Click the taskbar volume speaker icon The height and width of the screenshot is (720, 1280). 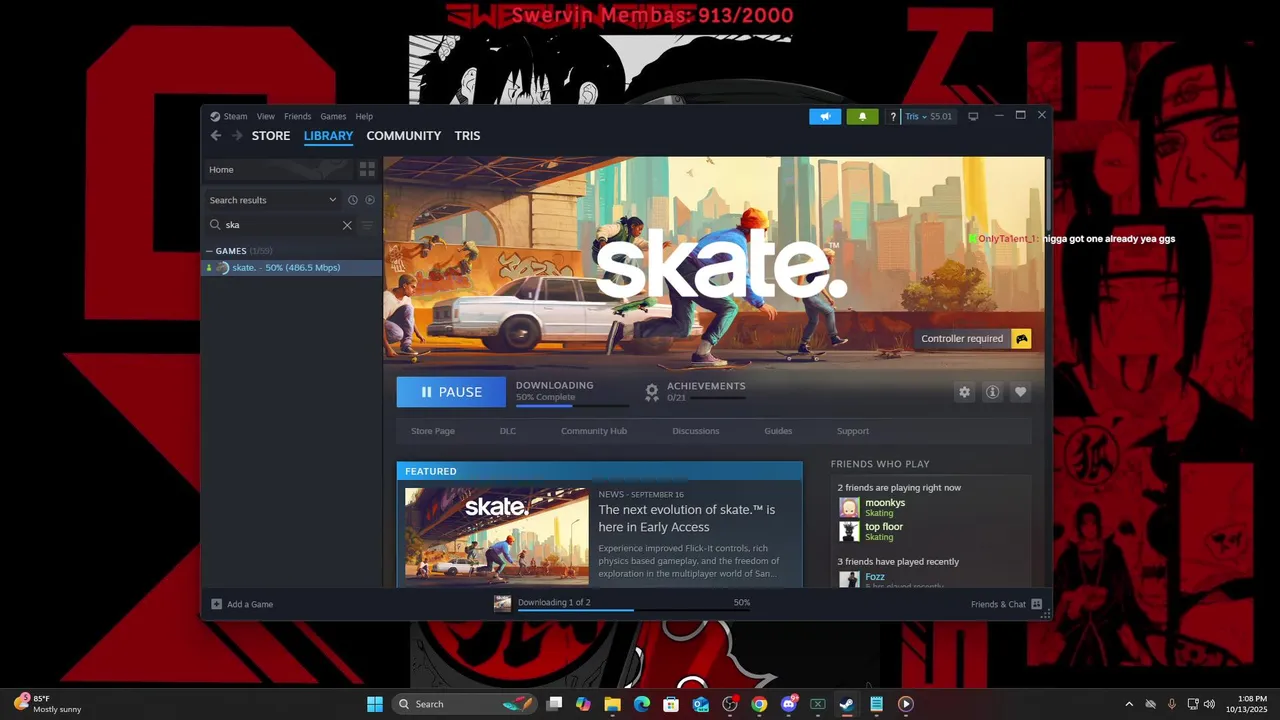tap(1209, 704)
